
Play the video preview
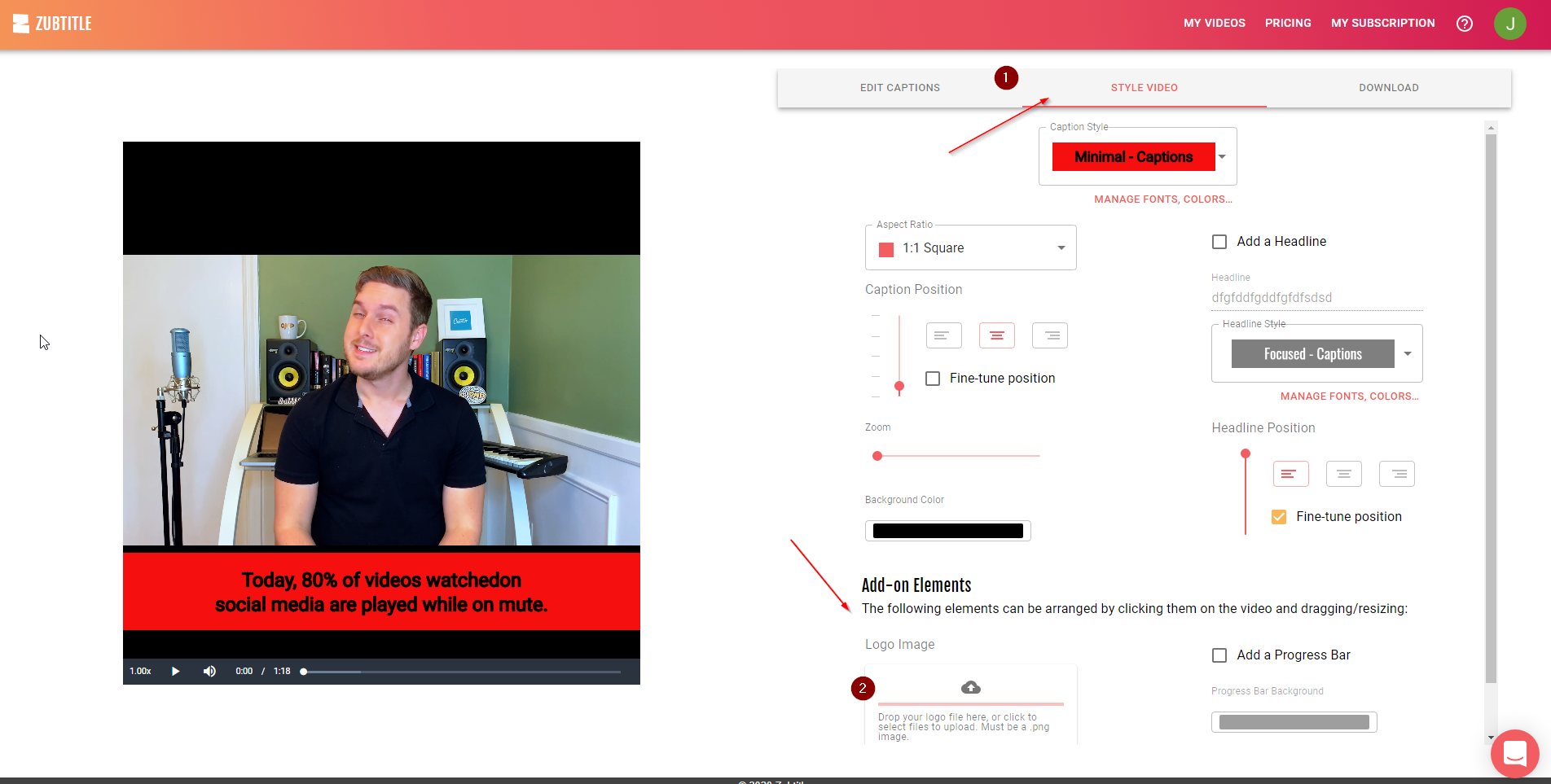point(175,671)
